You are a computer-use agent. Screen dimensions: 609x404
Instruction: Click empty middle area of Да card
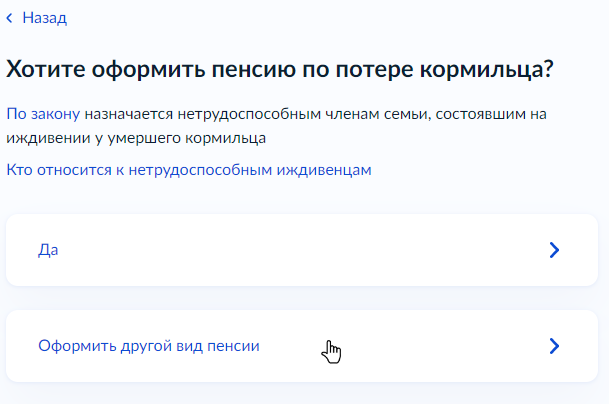click(x=300, y=250)
